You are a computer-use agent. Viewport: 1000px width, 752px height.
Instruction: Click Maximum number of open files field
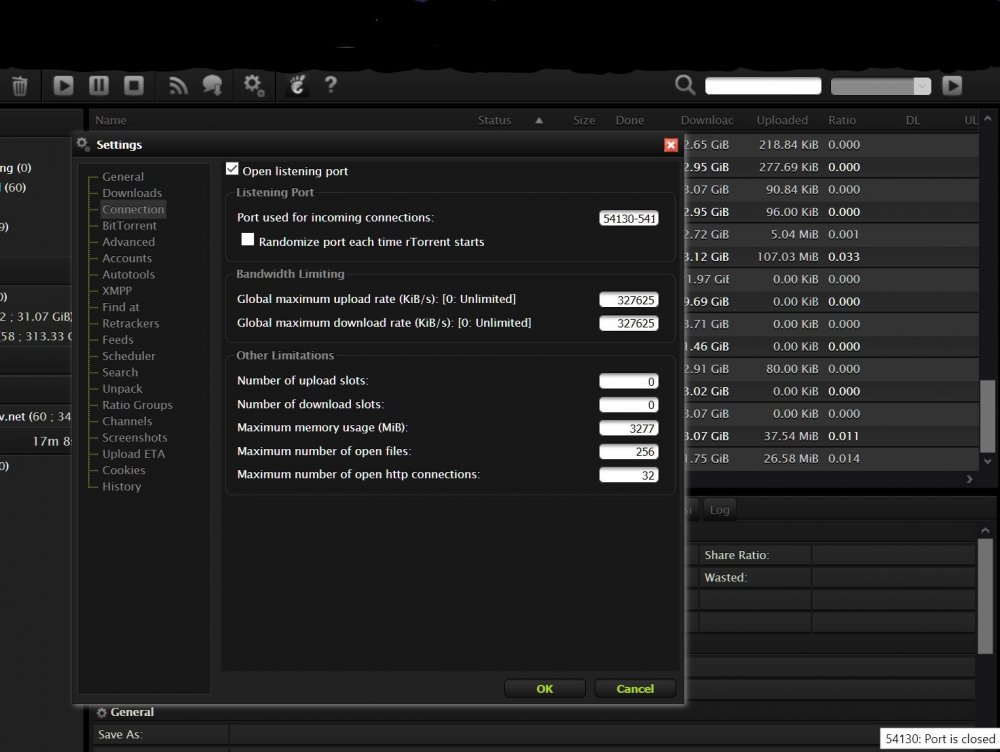coord(629,452)
